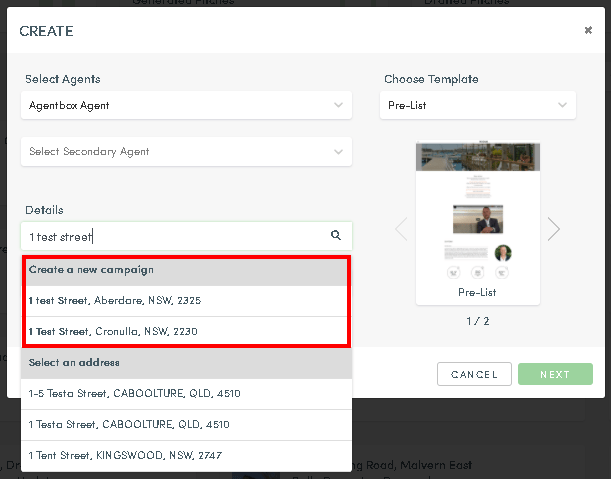The height and width of the screenshot is (479, 611).
Task: Select the Pre-List template thumbnail
Action: (x=478, y=222)
